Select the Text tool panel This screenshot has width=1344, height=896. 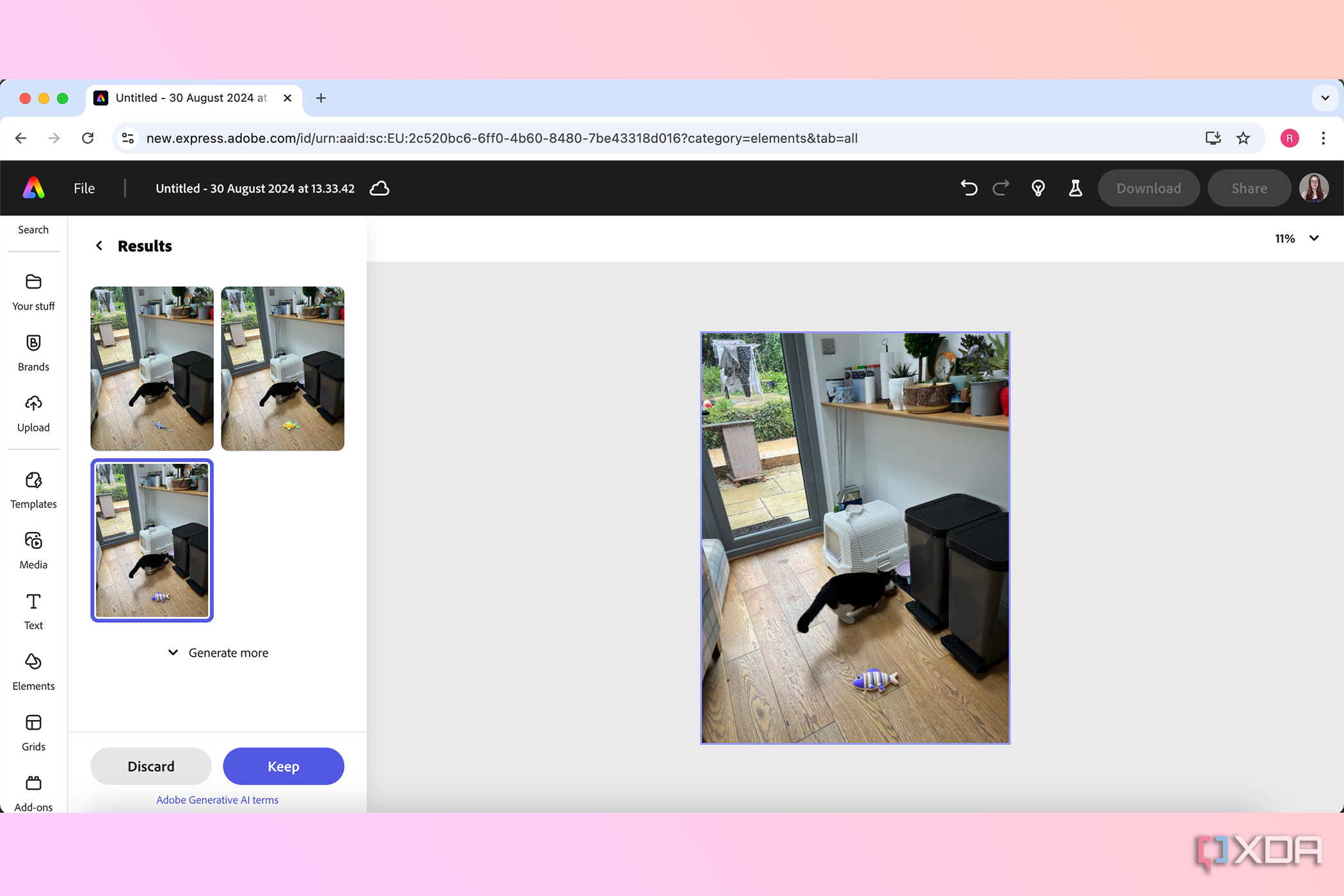33,612
